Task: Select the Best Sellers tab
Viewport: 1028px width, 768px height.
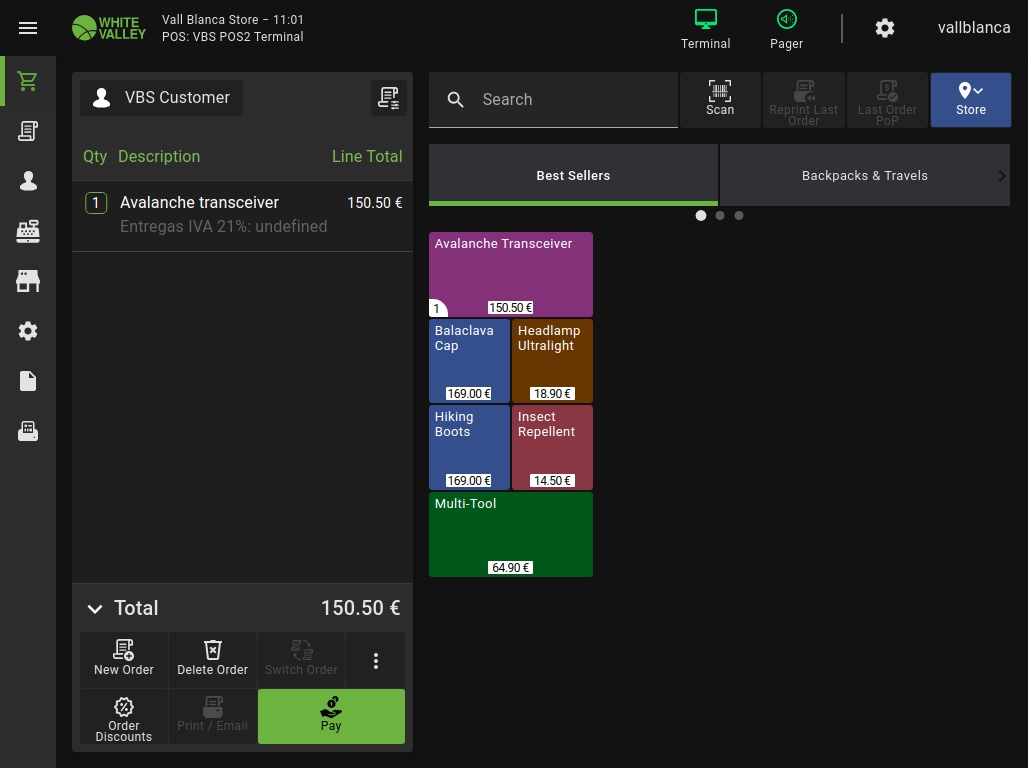Action: [x=573, y=175]
